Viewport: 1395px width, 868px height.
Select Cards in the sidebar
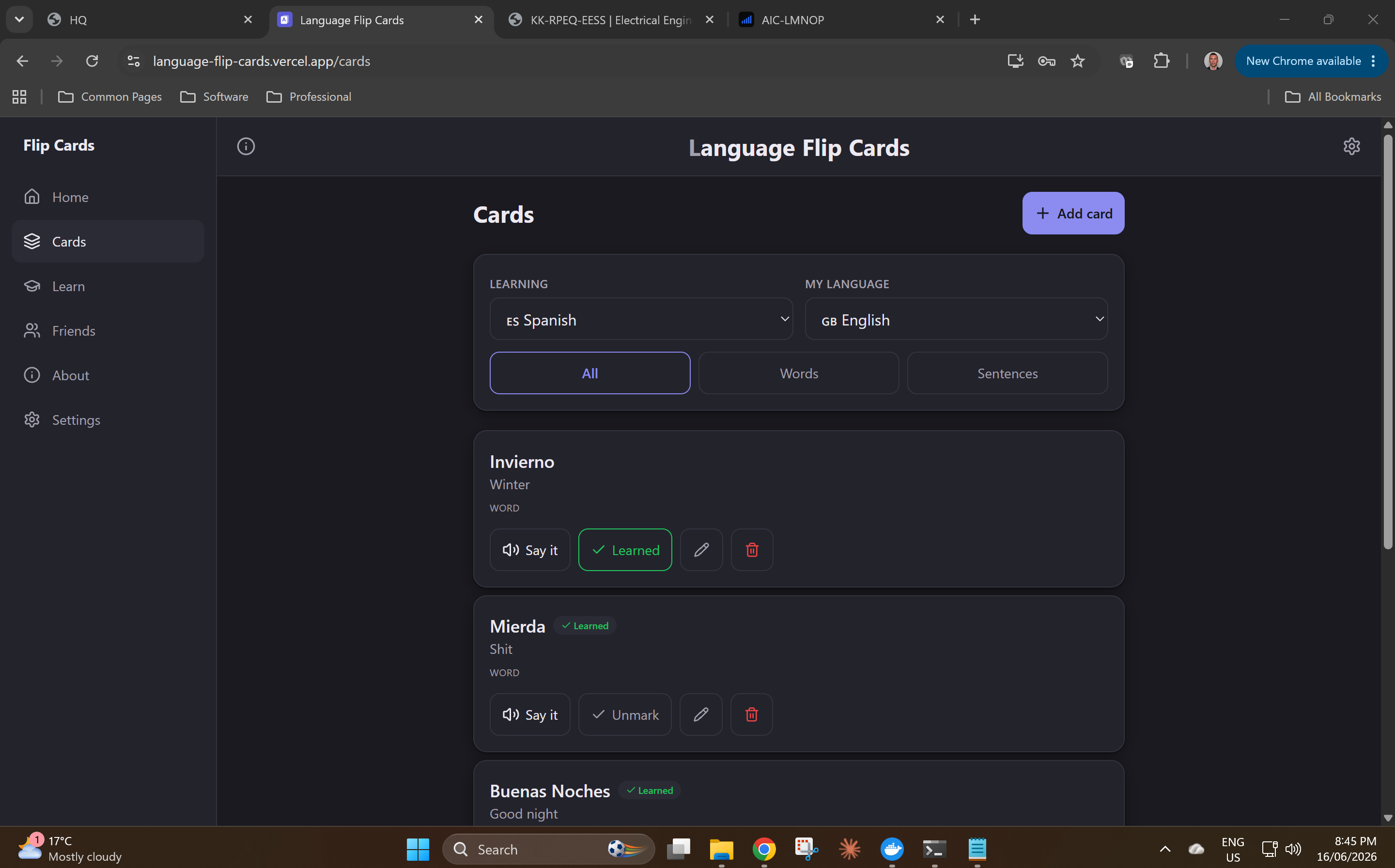pyautogui.click(x=108, y=242)
